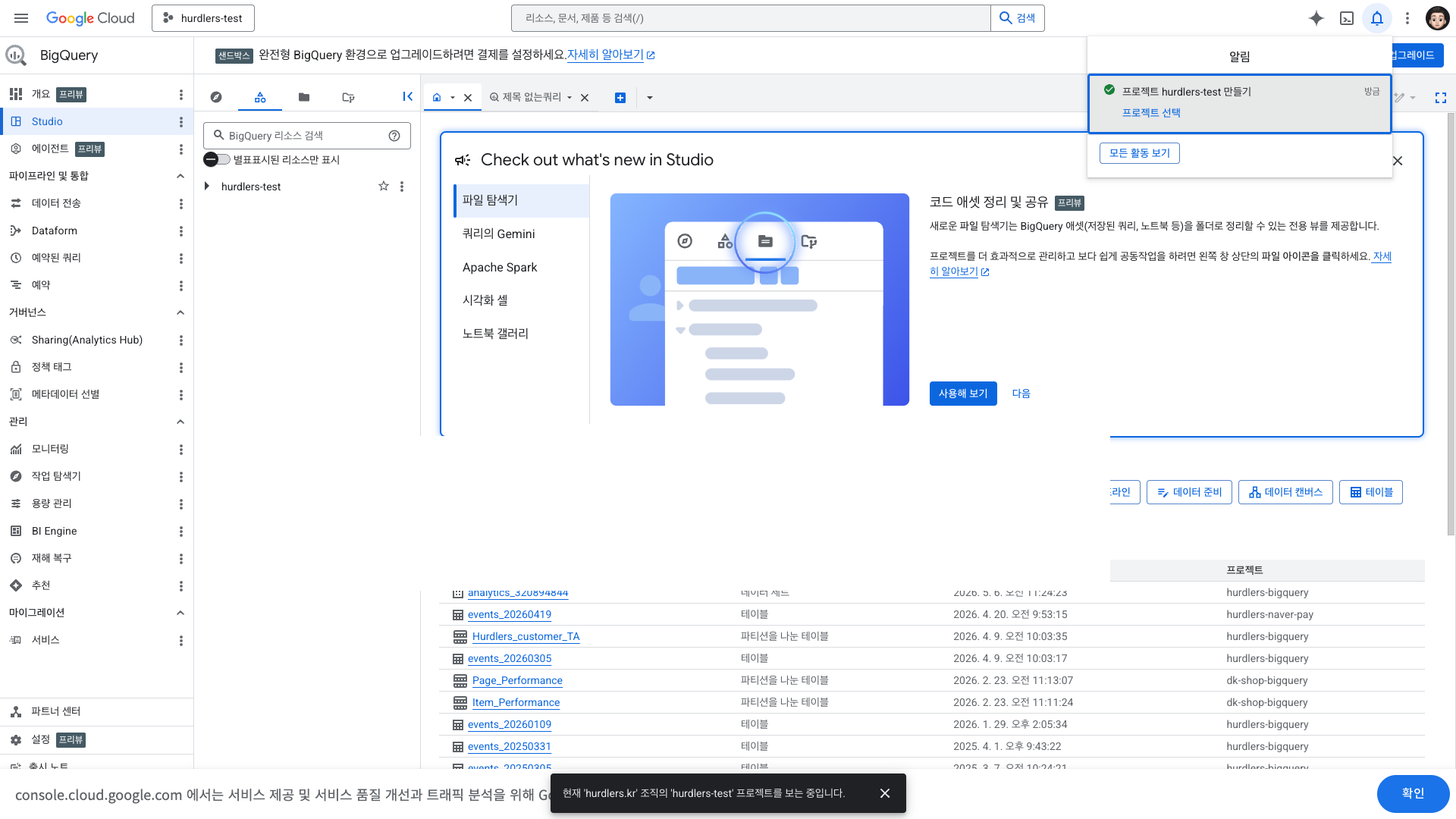
Task: Click 프로젝트 선택 link in notification
Action: [1151, 113]
